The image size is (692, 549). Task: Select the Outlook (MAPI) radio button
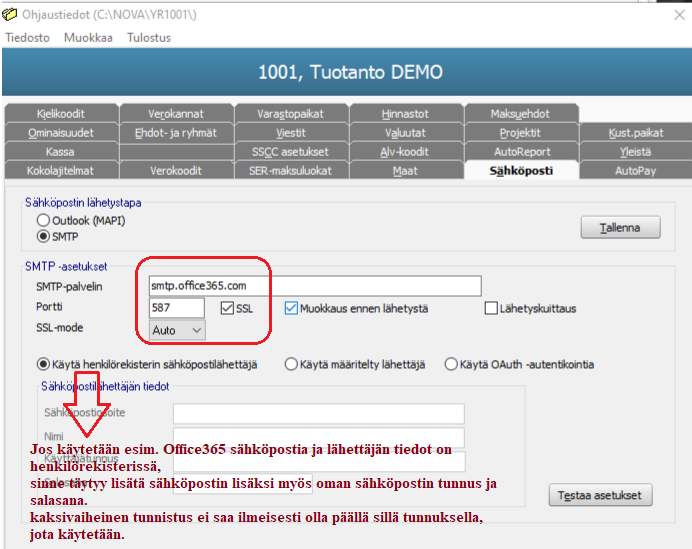pyautogui.click(x=43, y=220)
